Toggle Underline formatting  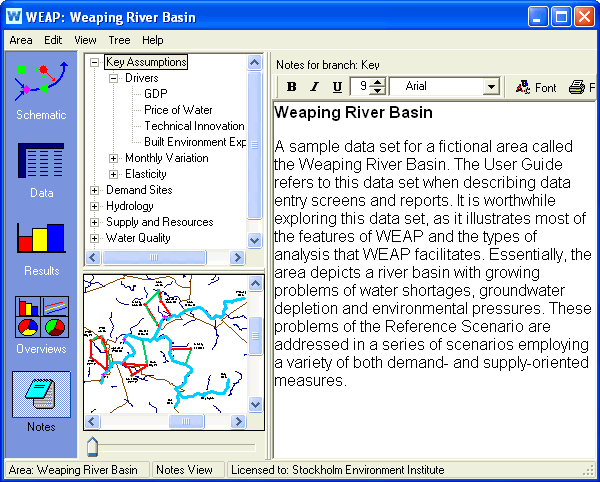tap(337, 87)
